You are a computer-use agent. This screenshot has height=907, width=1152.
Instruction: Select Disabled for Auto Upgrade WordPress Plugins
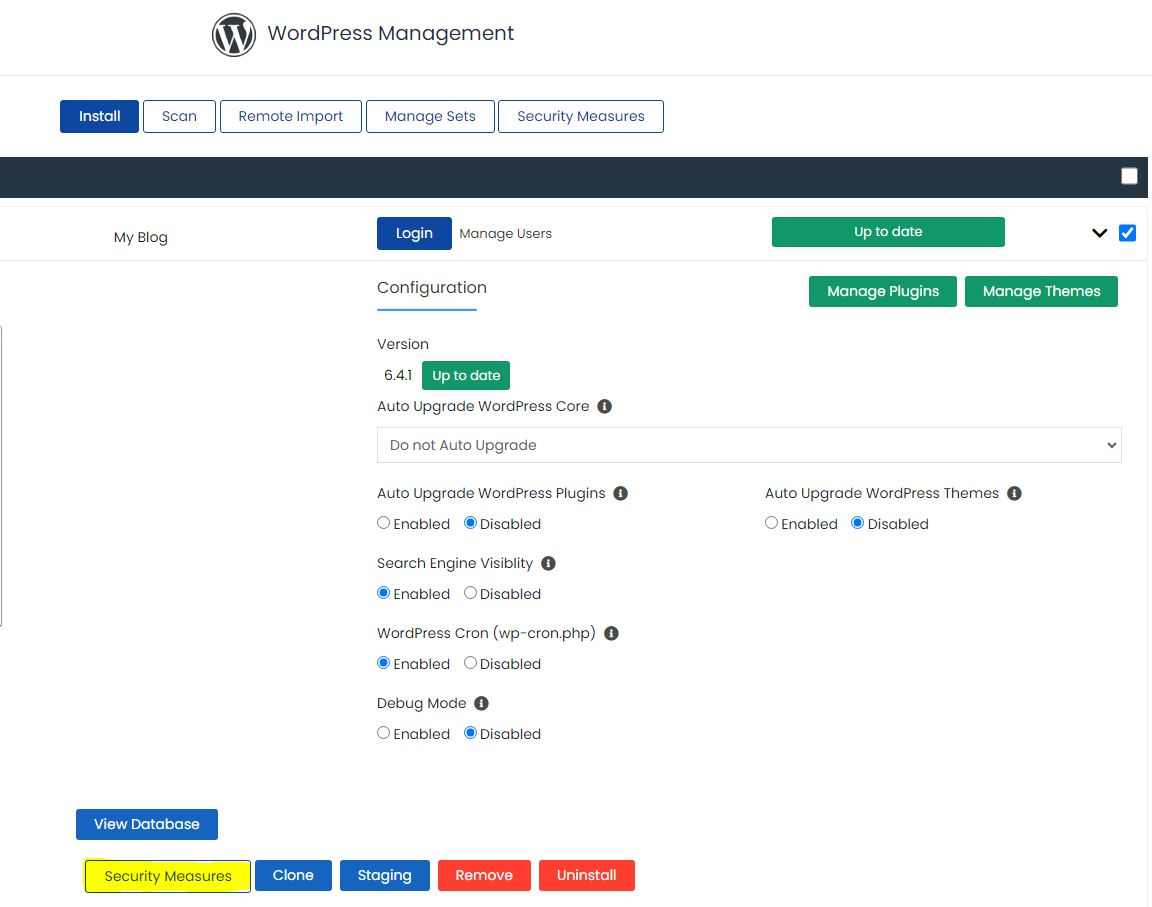pos(471,523)
